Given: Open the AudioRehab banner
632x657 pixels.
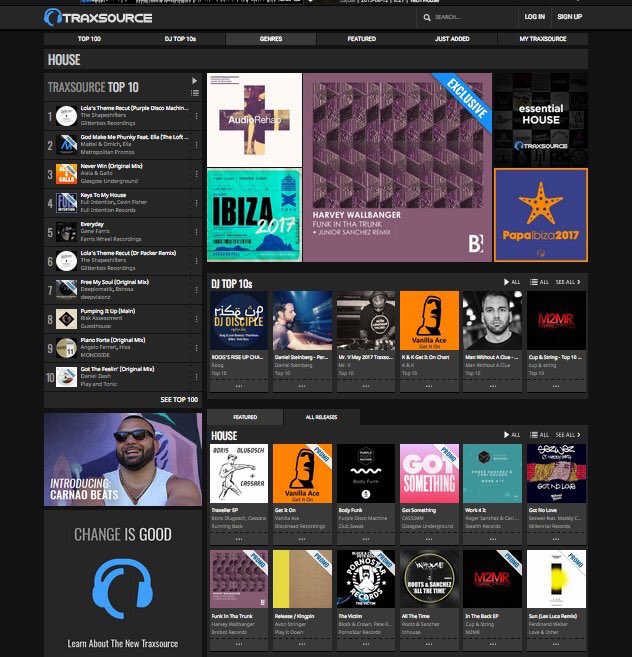Looking at the screenshot, I should point(254,120).
